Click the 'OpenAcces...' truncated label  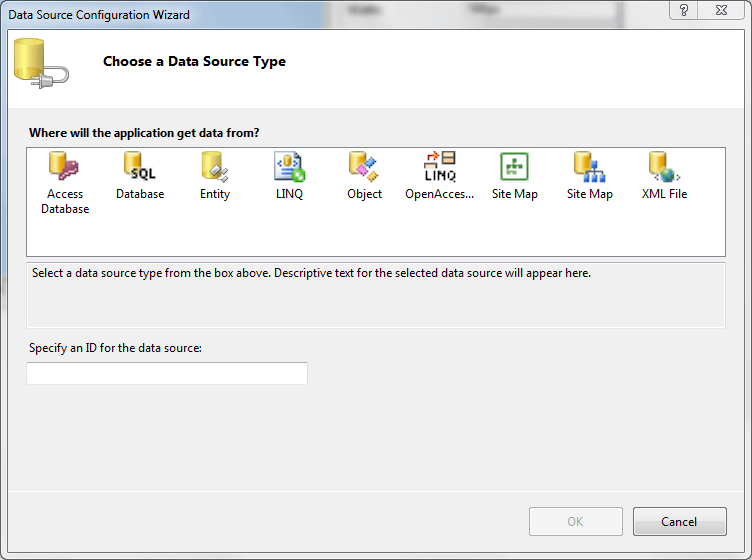coord(439,194)
